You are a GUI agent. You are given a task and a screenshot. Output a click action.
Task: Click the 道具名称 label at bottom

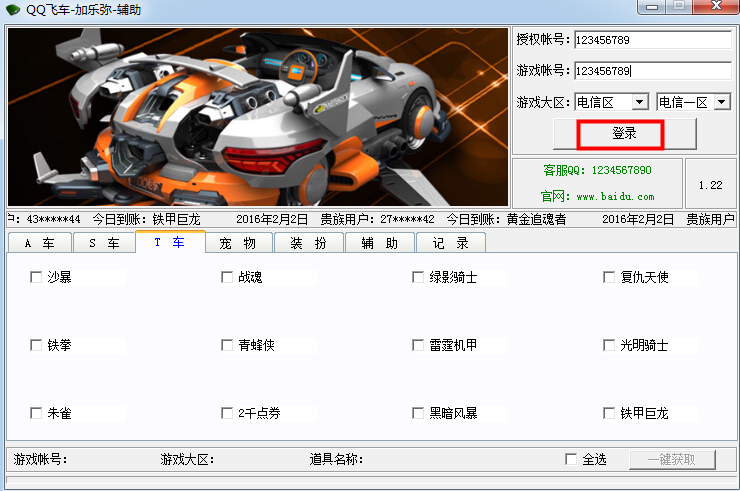(x=336, y=459)
